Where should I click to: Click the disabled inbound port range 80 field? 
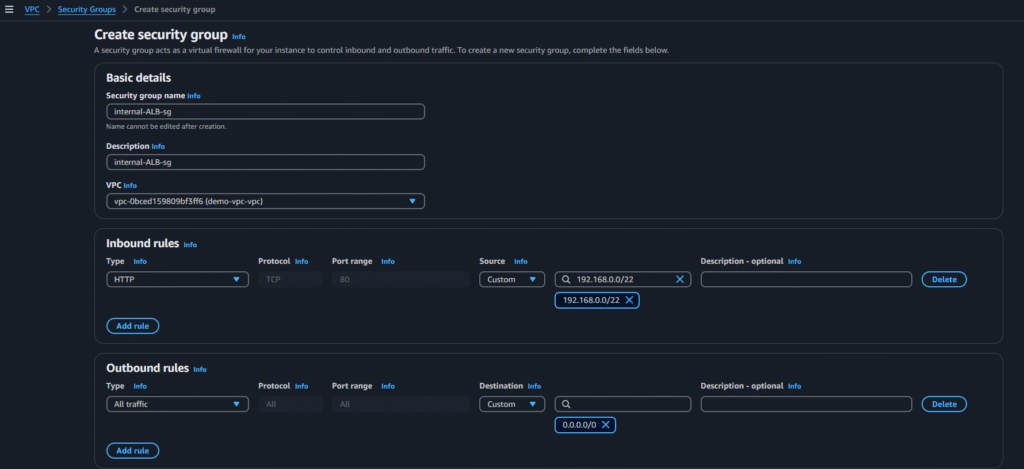pos(400,280)
